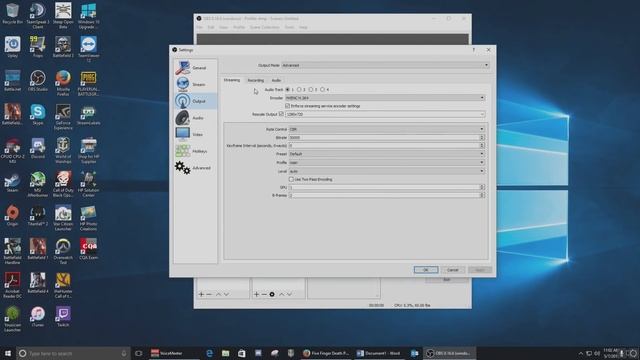Click the taskbar search box
This screenshot has width=640, height=360.
73,353
